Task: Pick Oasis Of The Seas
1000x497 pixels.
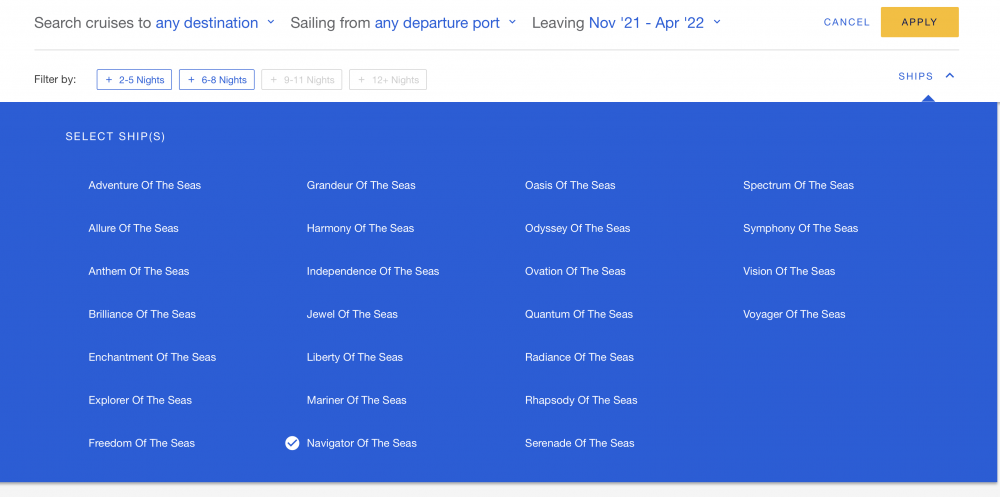Action: pyautogui.click(x=570, y=186)
